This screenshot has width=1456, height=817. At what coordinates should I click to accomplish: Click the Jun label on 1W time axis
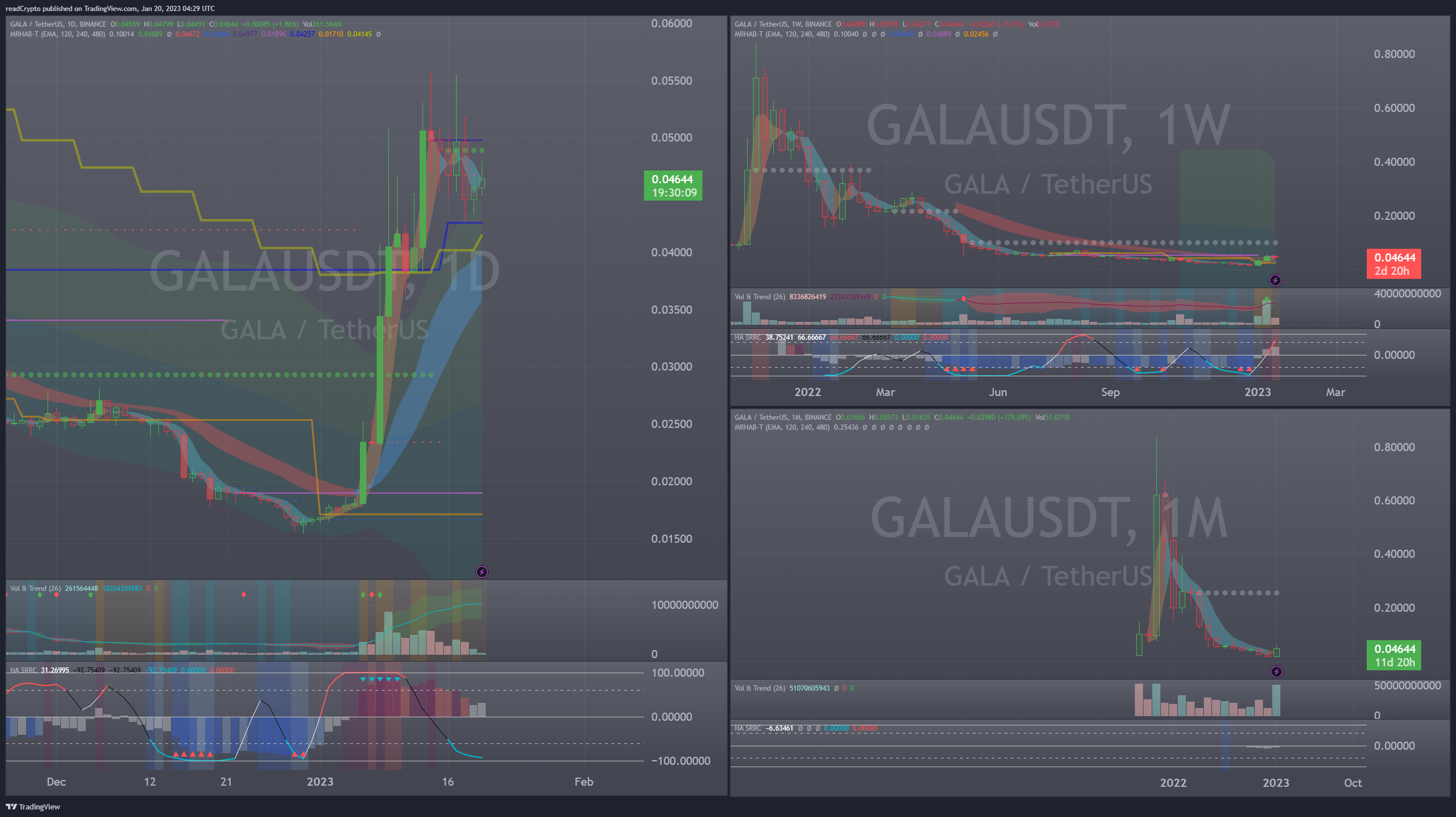[x=998, y=392]
